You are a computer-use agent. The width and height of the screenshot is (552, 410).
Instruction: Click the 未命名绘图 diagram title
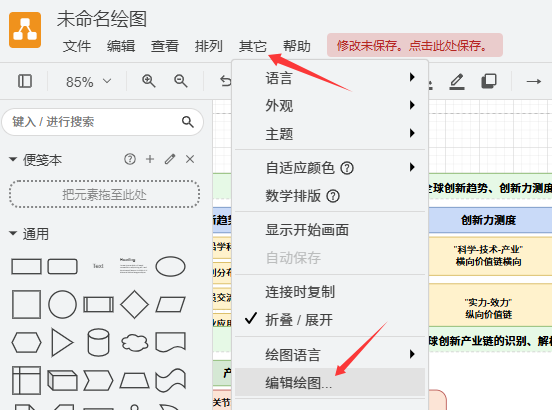pos(102,19)
